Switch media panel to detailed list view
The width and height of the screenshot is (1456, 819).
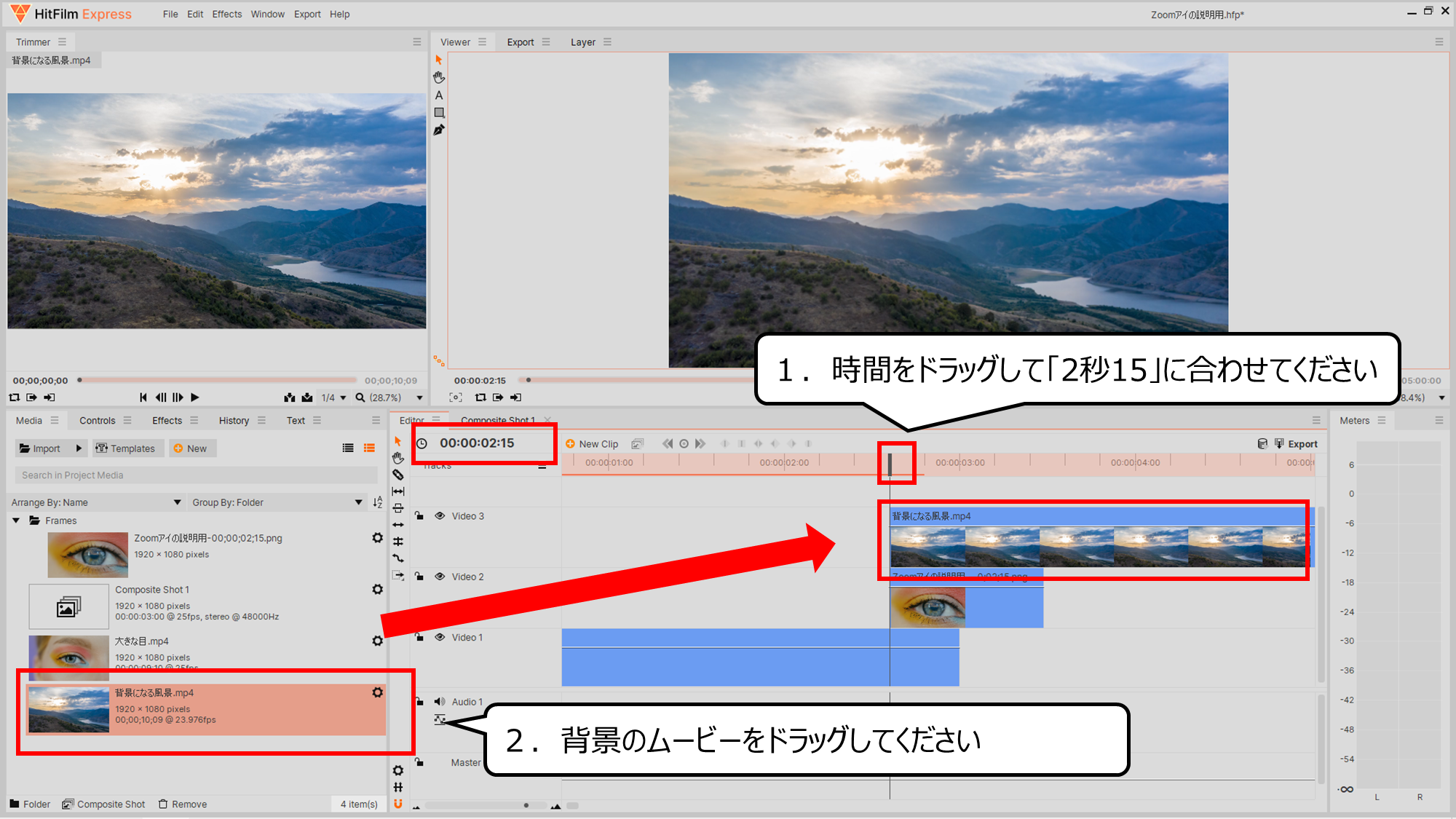[369, 448]
